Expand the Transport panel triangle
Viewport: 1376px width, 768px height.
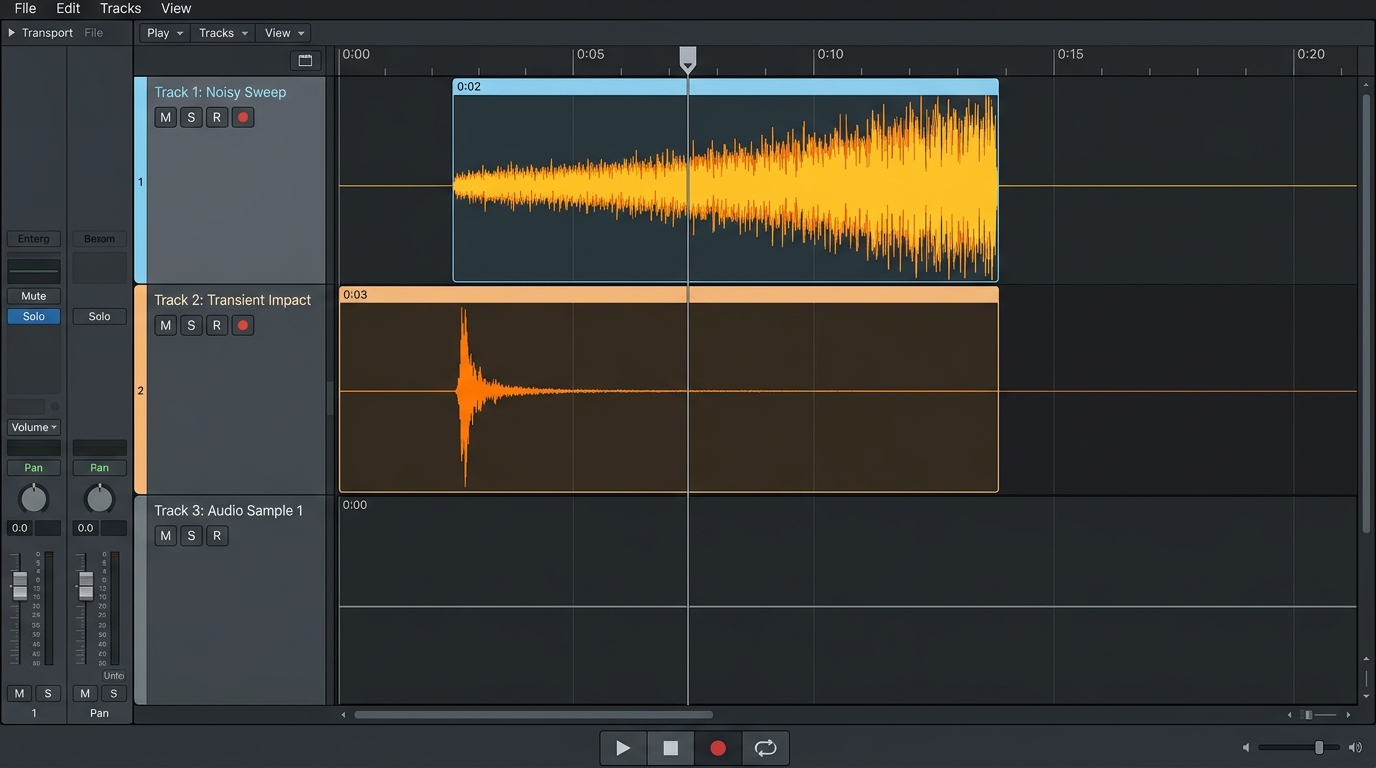(x=12, y=33)
